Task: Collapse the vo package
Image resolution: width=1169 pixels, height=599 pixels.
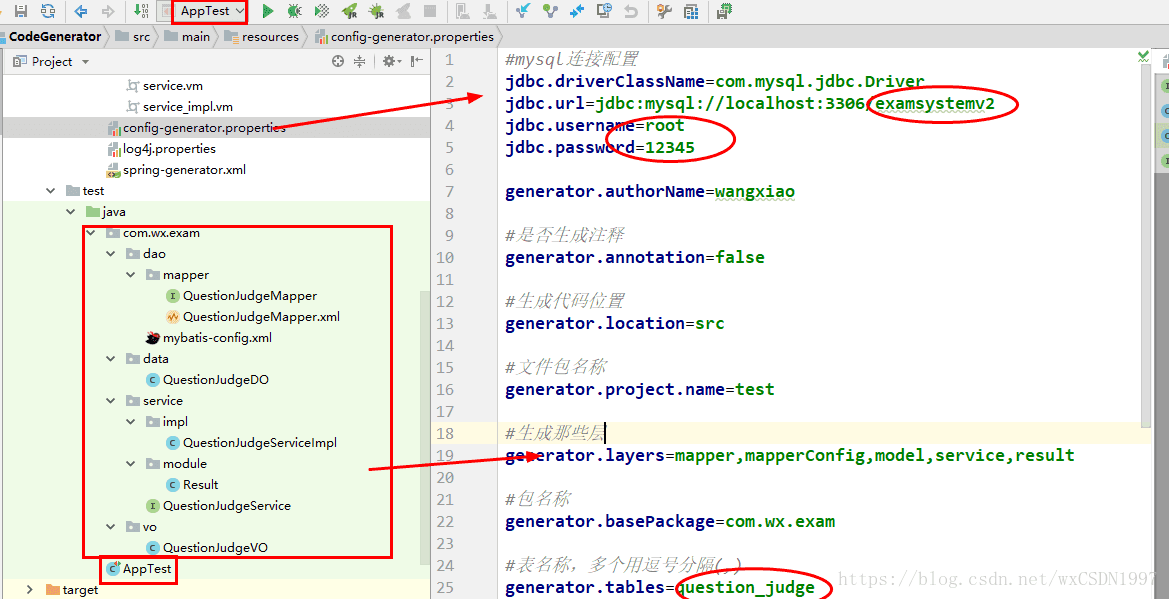Action: pyautogui.click(x=110, y=527)
